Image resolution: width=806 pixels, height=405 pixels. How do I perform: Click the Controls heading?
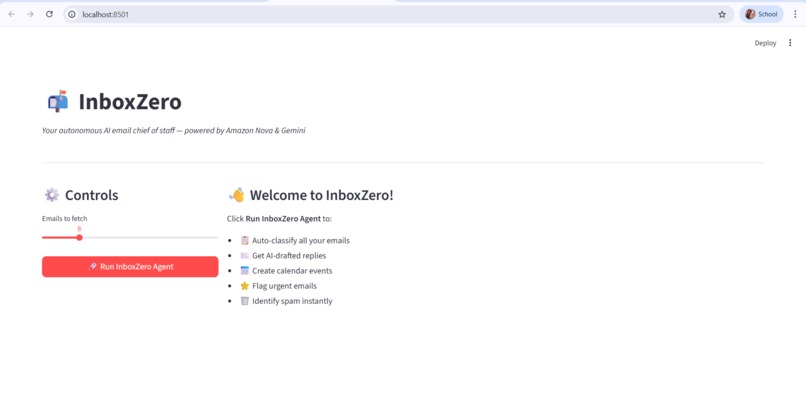coord(91,195)
